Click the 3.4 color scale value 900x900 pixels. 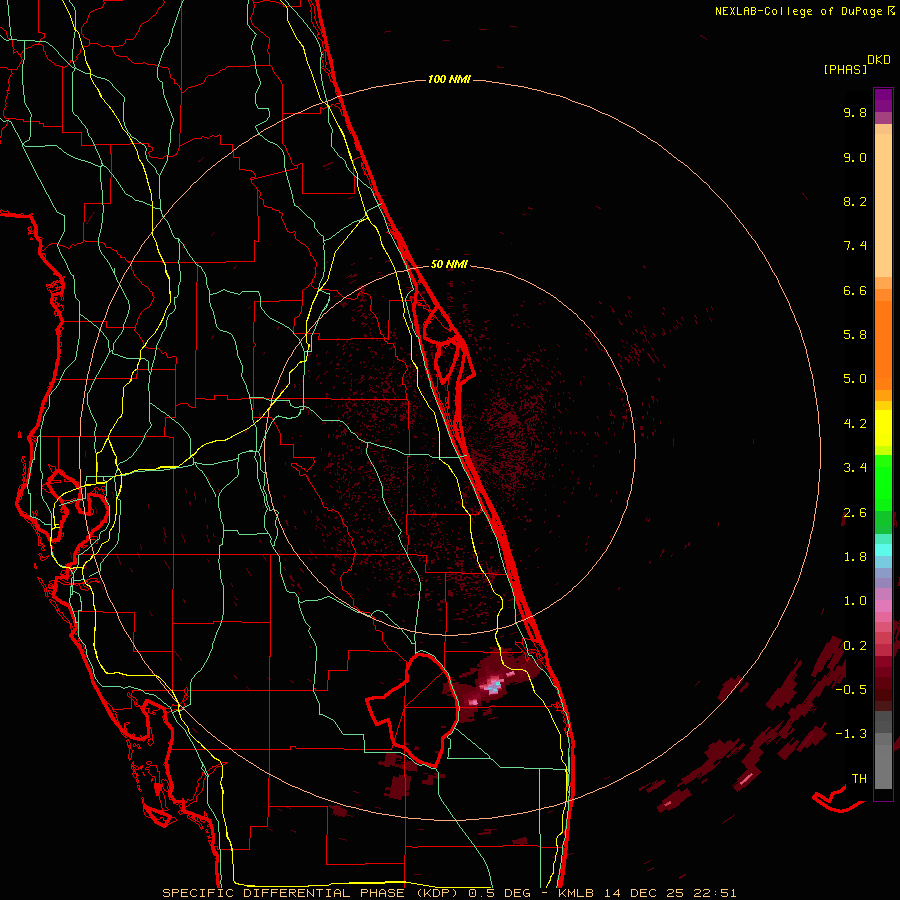(x=855, y=468)
